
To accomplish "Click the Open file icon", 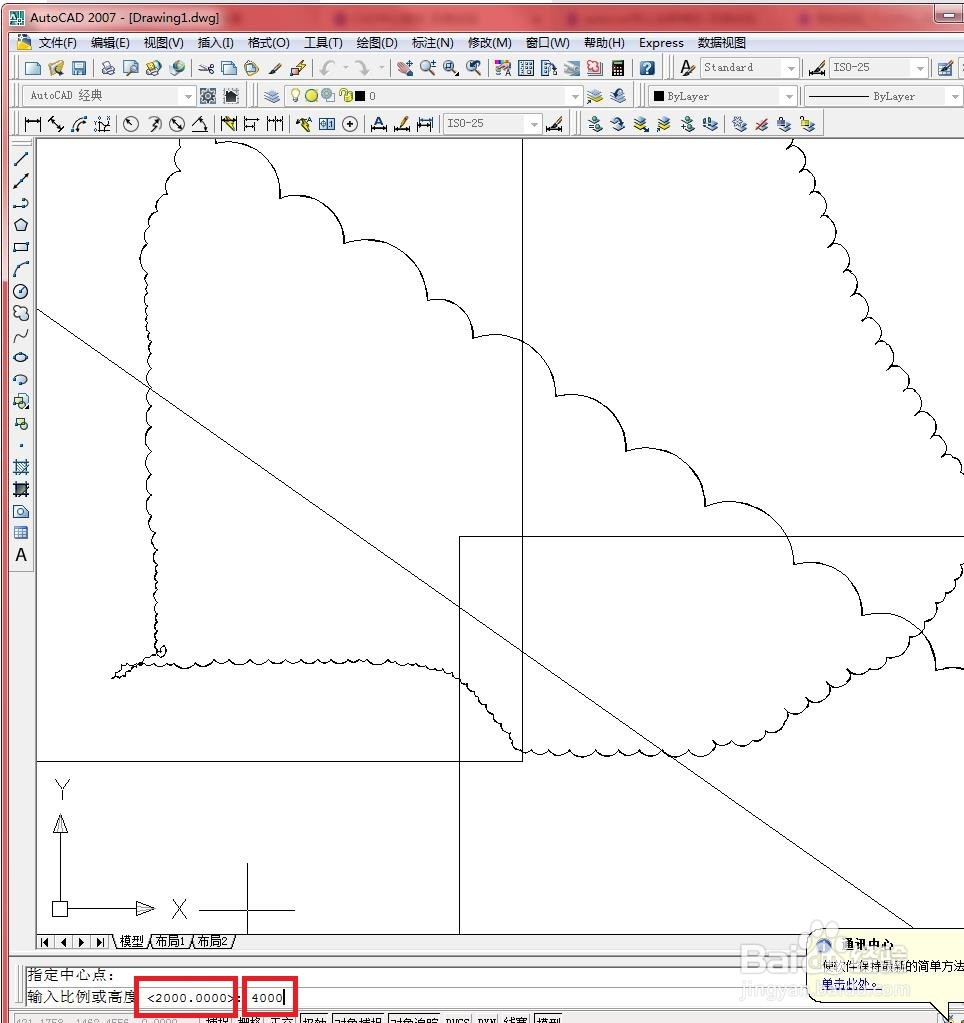I will point(56,68).
